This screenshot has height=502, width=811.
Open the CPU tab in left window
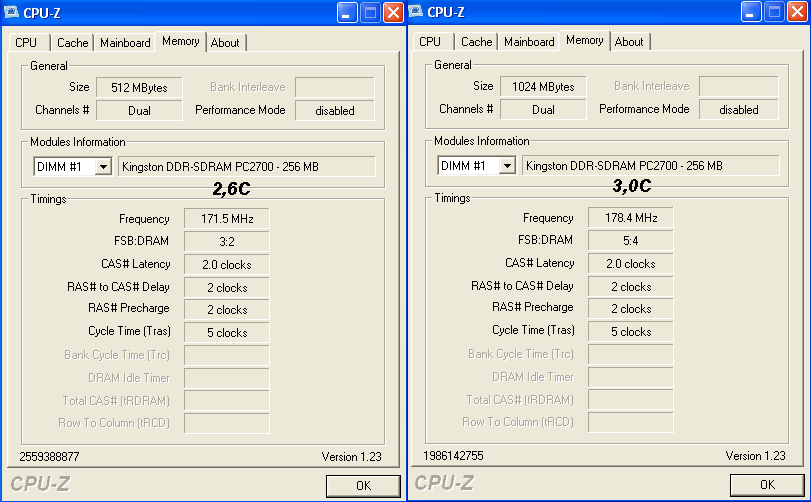(26, 43)
